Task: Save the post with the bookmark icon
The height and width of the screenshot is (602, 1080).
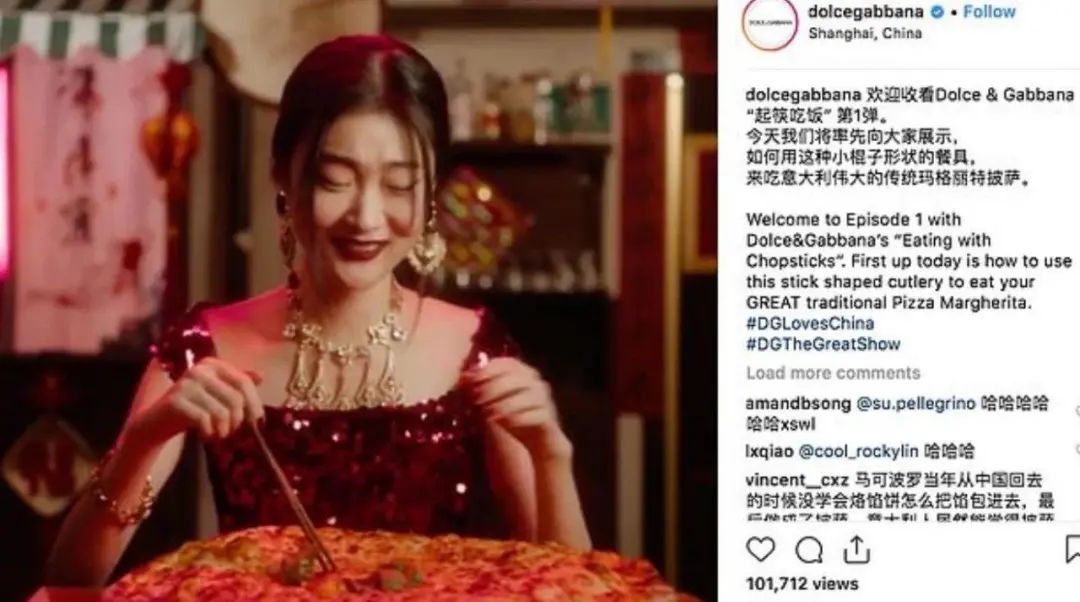Action: (1072, 549)
